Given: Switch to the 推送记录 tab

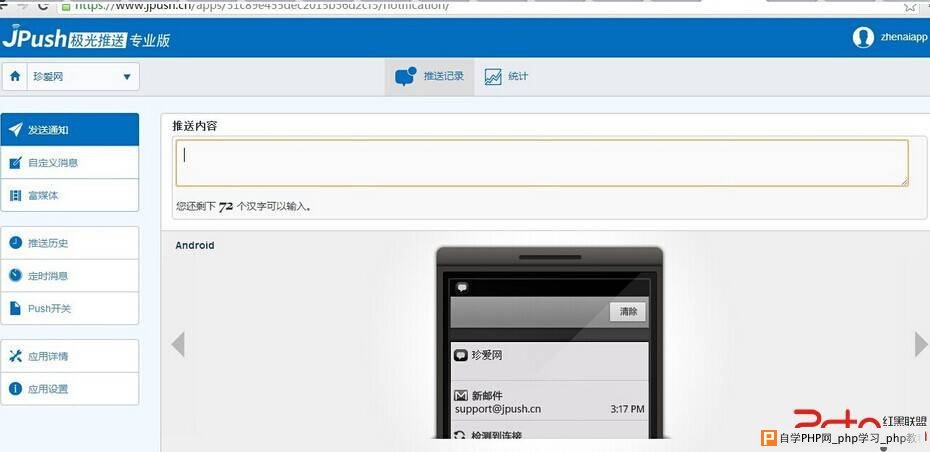Looking at the screenshot, I should (x=429, y=77).
